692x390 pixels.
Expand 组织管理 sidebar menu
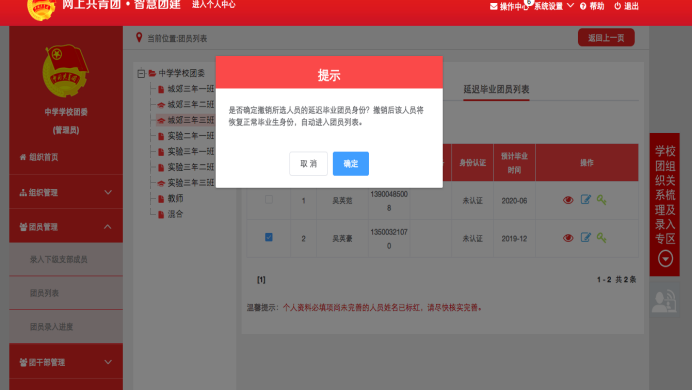tap(66, 192)
